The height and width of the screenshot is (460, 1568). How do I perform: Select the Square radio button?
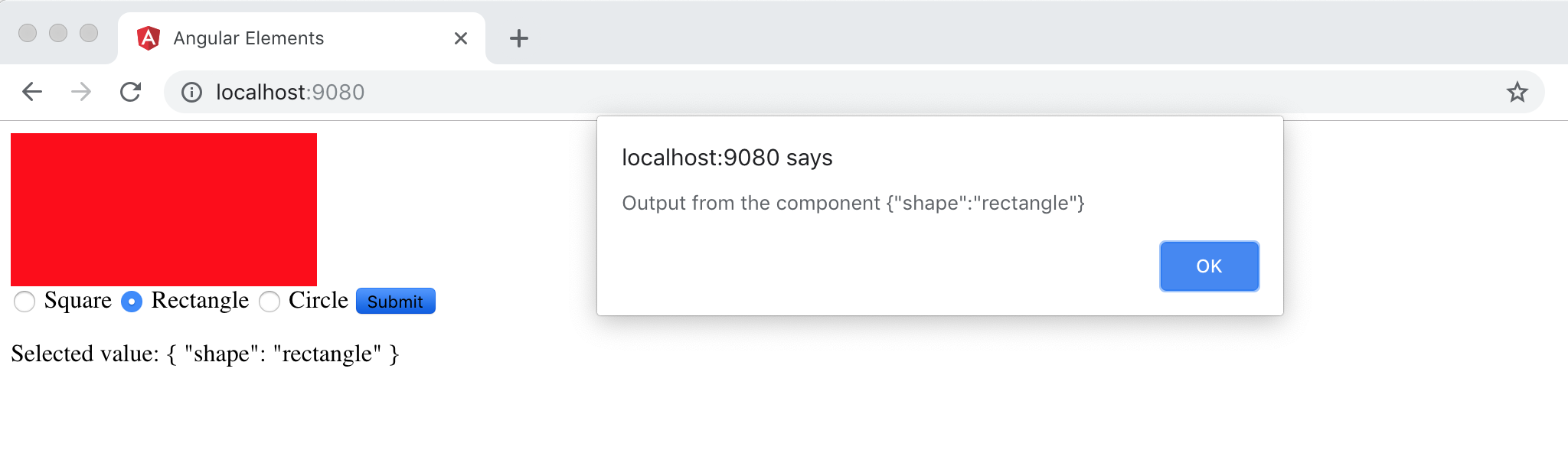pyautogui.click(x=24, y=302)
